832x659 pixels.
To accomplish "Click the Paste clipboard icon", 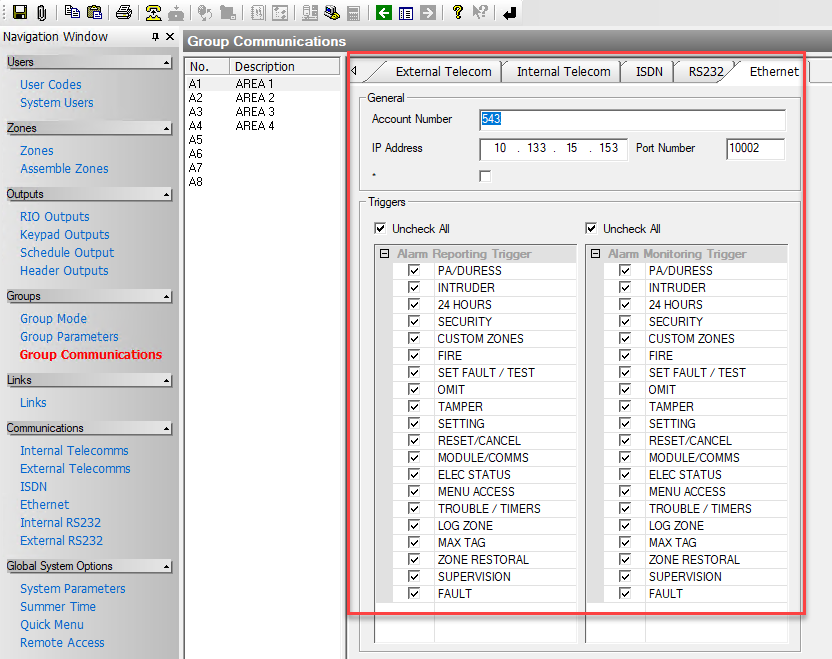I will click(94, 12).
